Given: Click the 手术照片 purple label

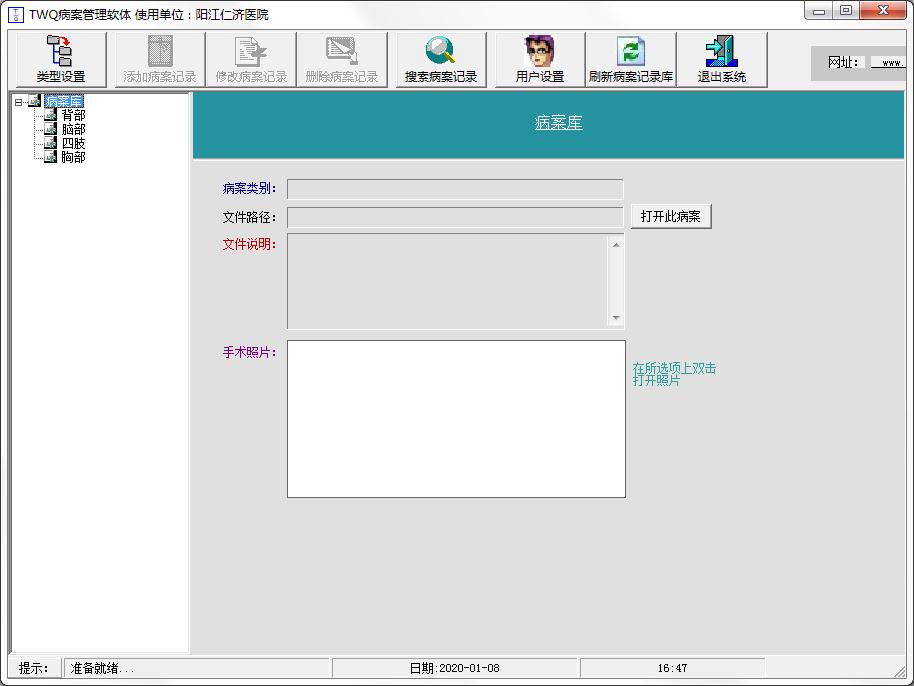Looking at the screenshot, I should [x=249, y=352].
